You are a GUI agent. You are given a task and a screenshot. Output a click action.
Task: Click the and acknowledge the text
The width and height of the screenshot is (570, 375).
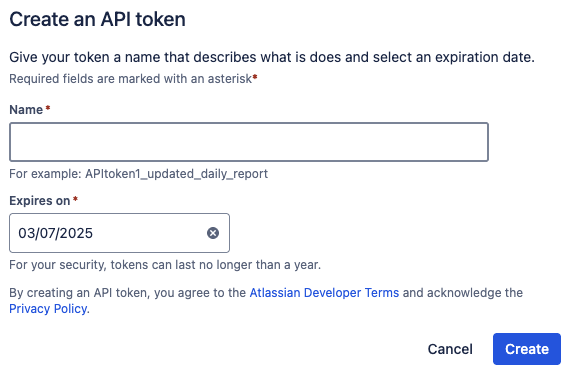click(463, 293)
